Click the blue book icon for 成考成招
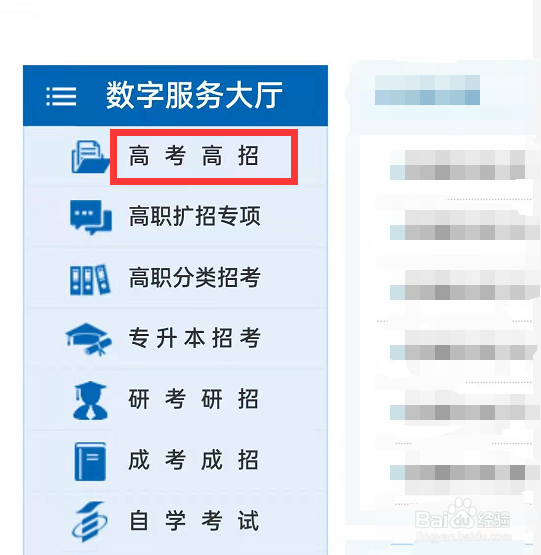The width and height of the screenshot is (541, 555). [90, 461]
